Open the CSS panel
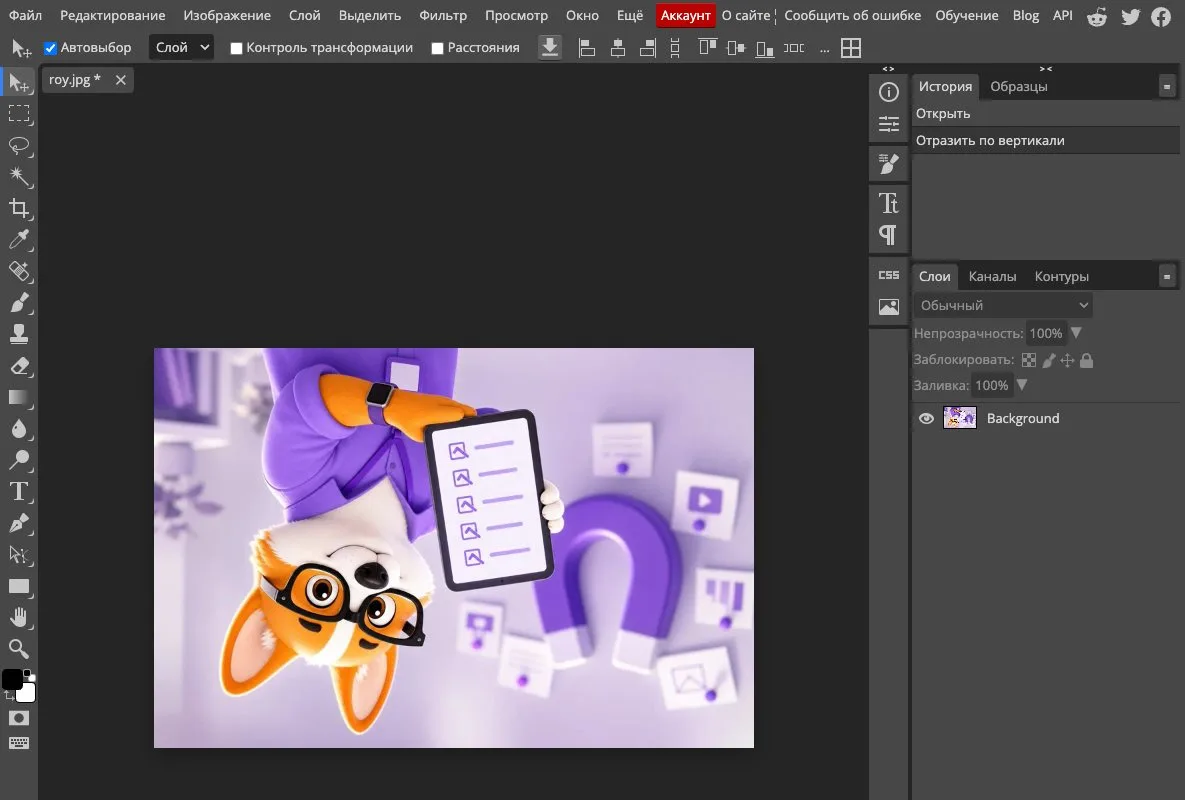This screenshot has height=800, width=1185. (x=889, y=275)
